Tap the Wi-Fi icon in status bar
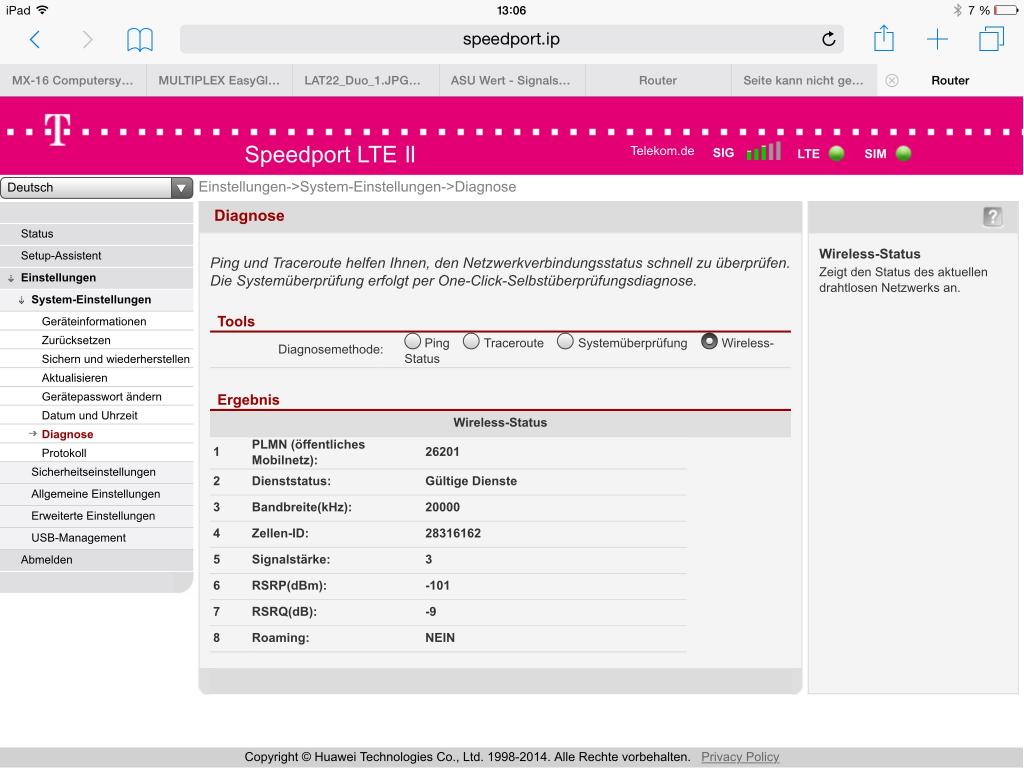 pyautogui.click(x=43, y=10)
